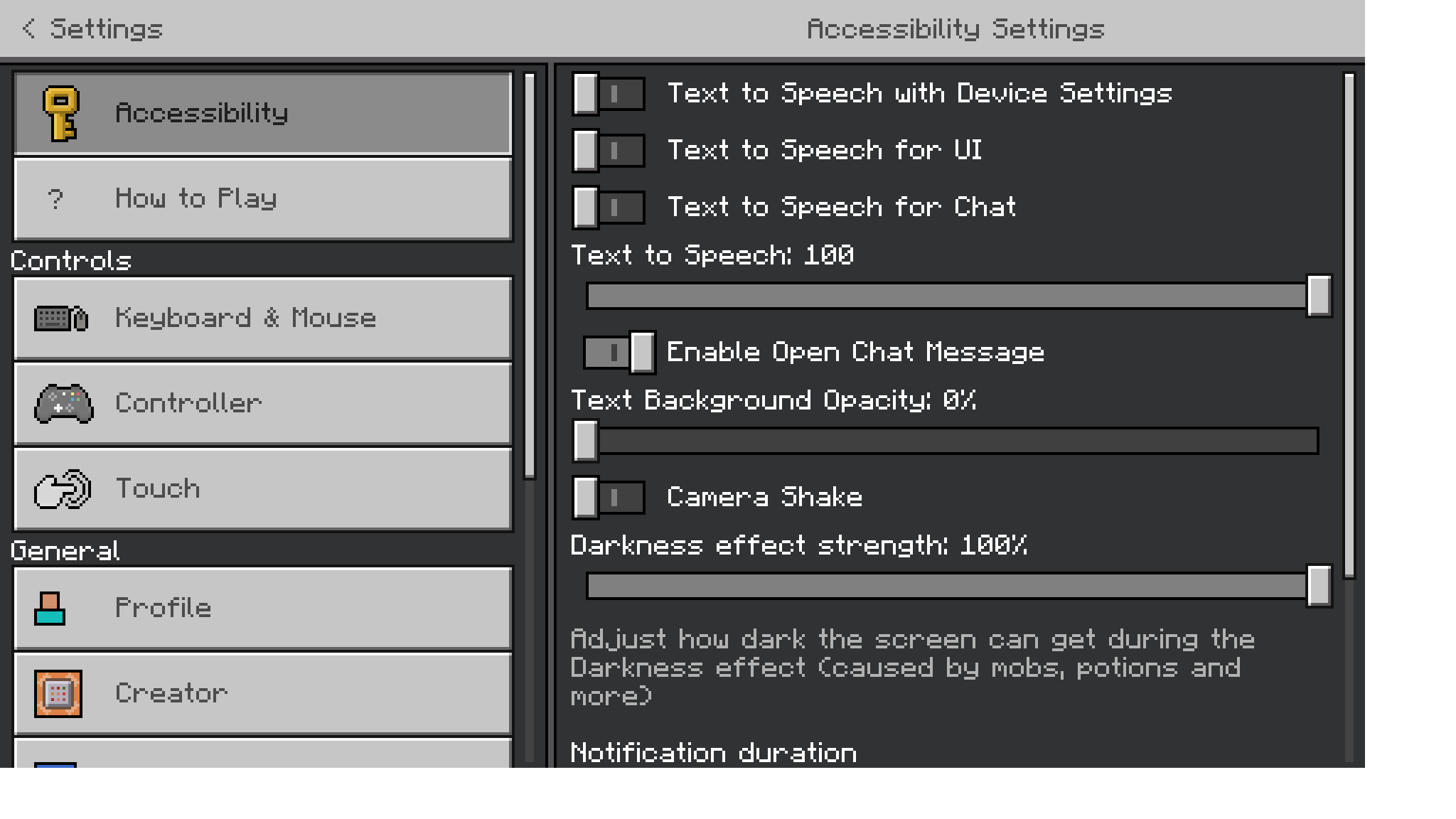The height and width of the screenshot is (819, 1456).
Task: Open the Keyboard & Mouse settings tab
Action: (x=245, y=318)
